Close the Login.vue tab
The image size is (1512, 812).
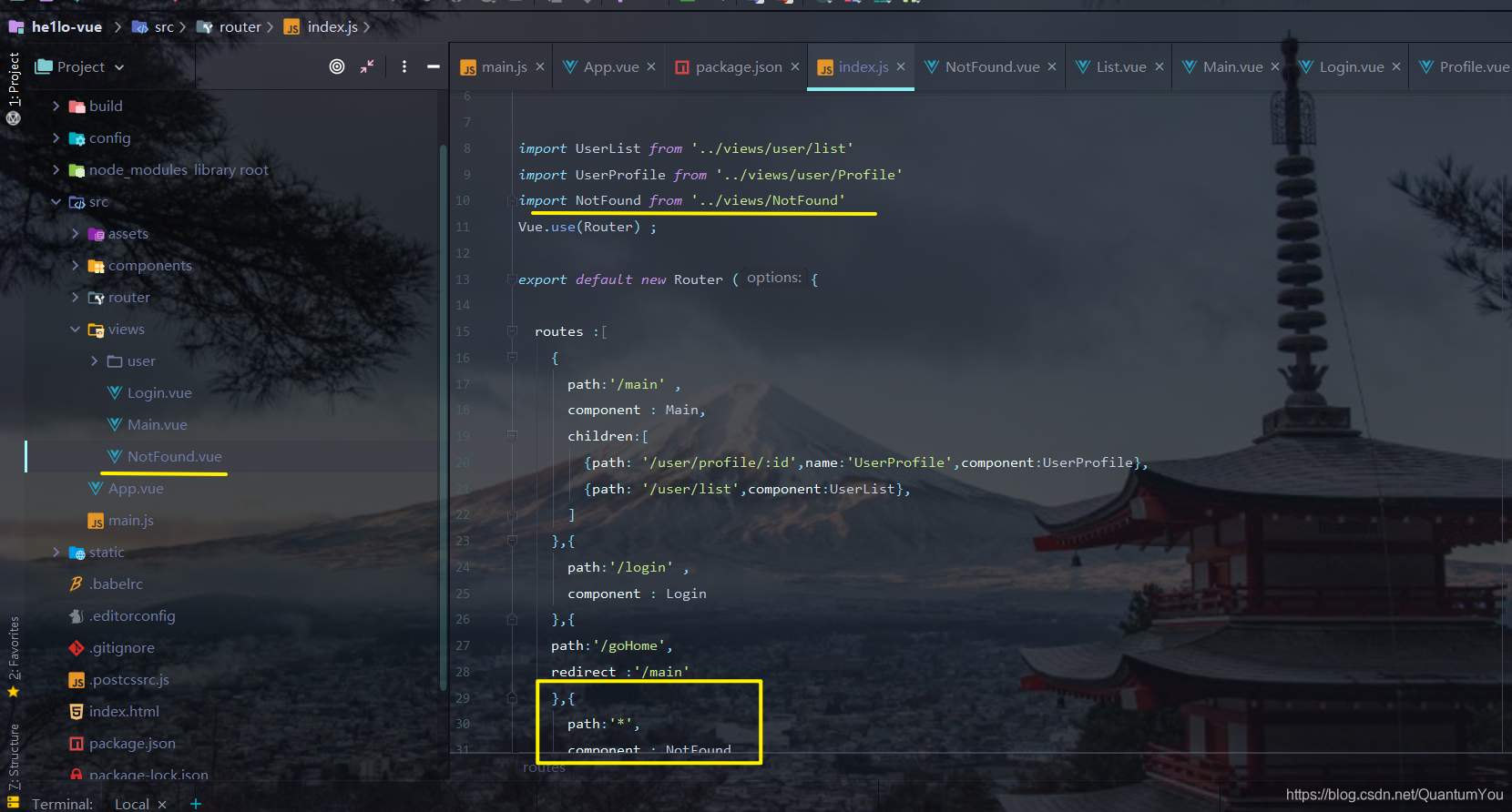[x=1396, y=67]
